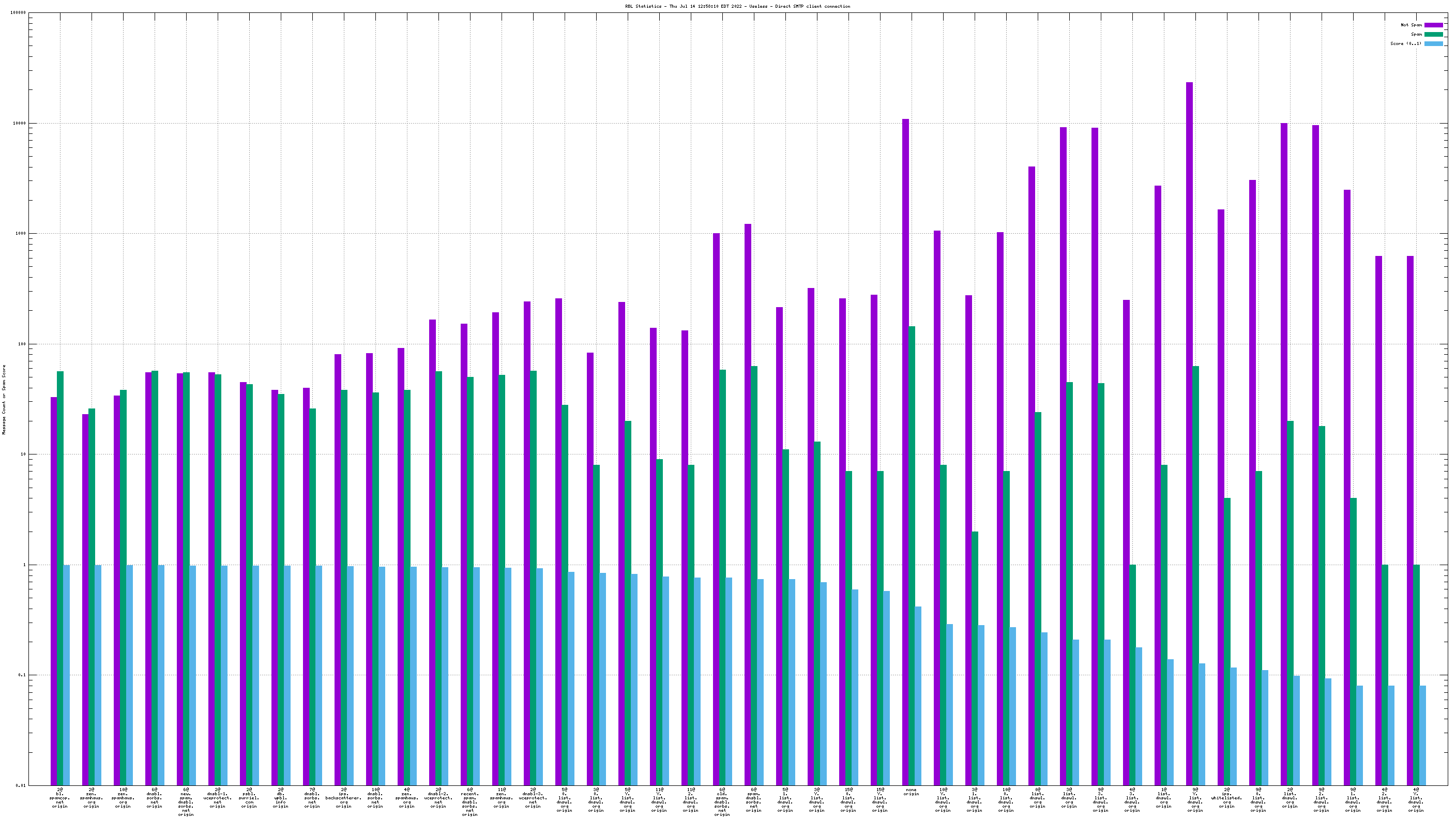Click the 'ips.whitelisted.org origin' x-axis label
The height and width of the screenshot is (819, 1456).
[1226, 797]
